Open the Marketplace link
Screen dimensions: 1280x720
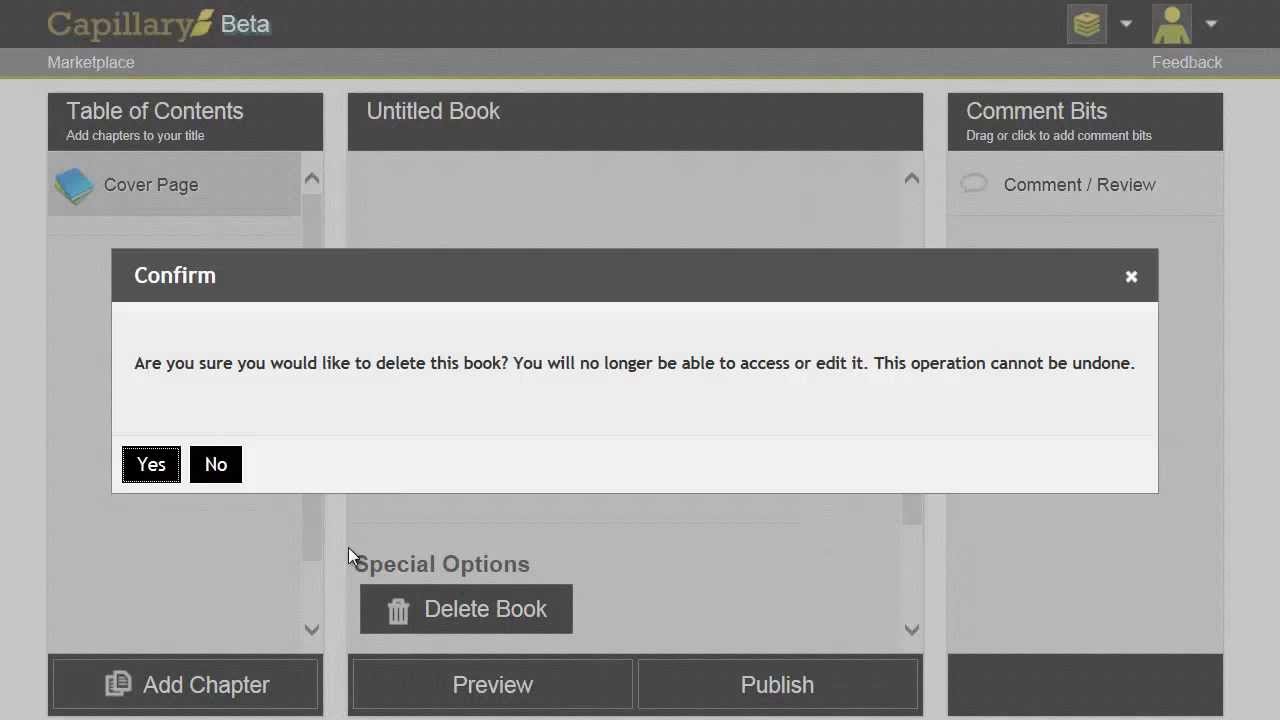click(91, 62)
